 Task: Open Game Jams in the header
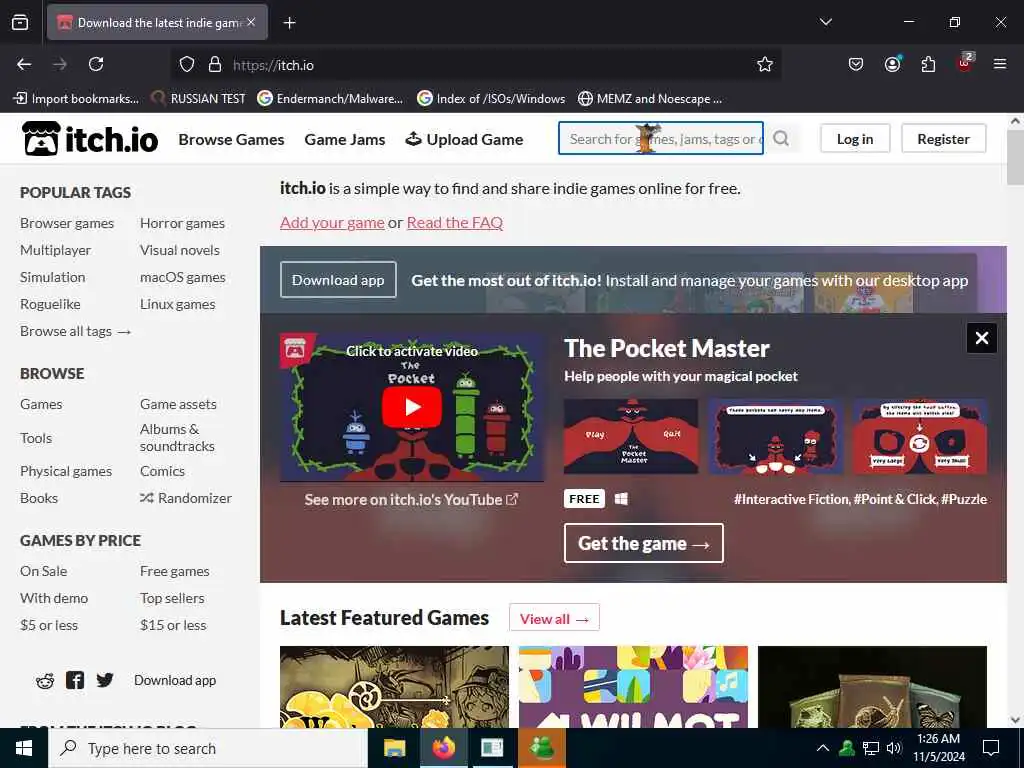point(345,139)
